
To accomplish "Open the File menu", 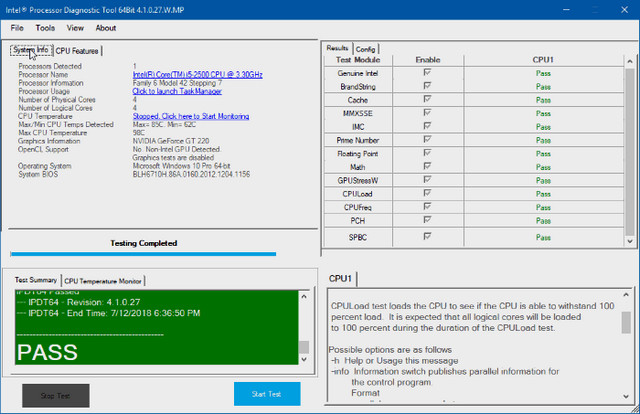I will tap(17, 28).
